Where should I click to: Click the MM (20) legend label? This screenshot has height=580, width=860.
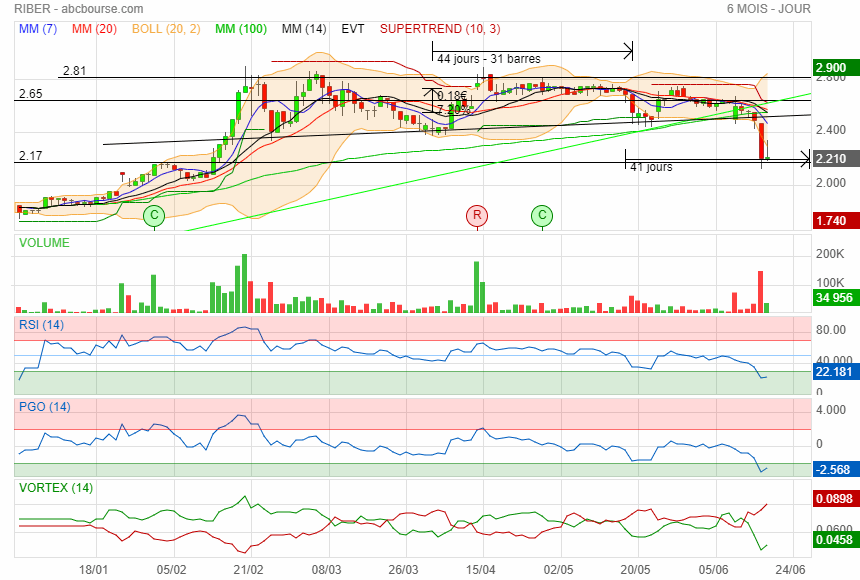tap(94, 29)
